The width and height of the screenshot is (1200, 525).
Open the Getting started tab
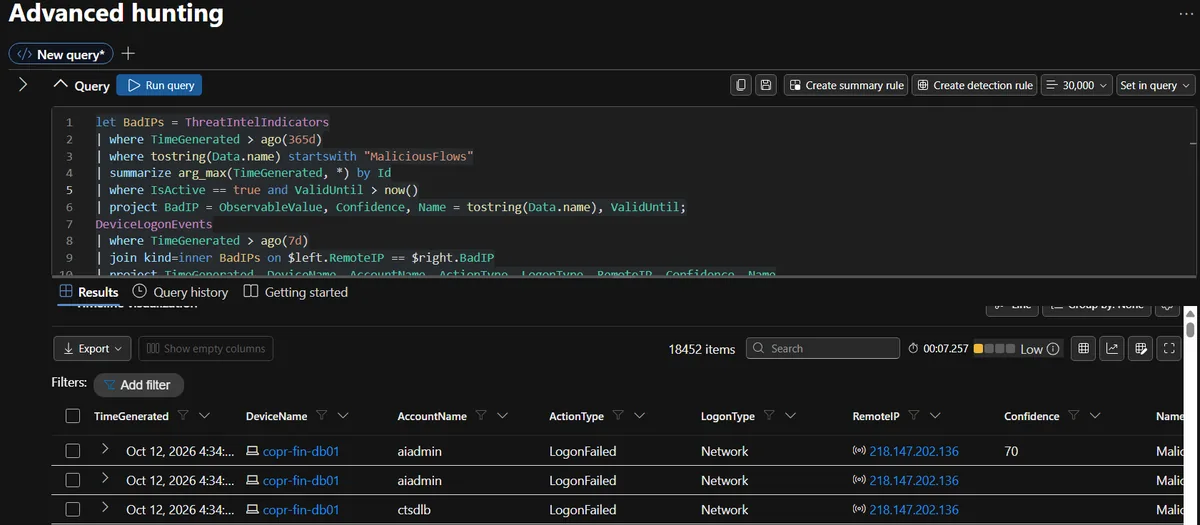[295, 292]
